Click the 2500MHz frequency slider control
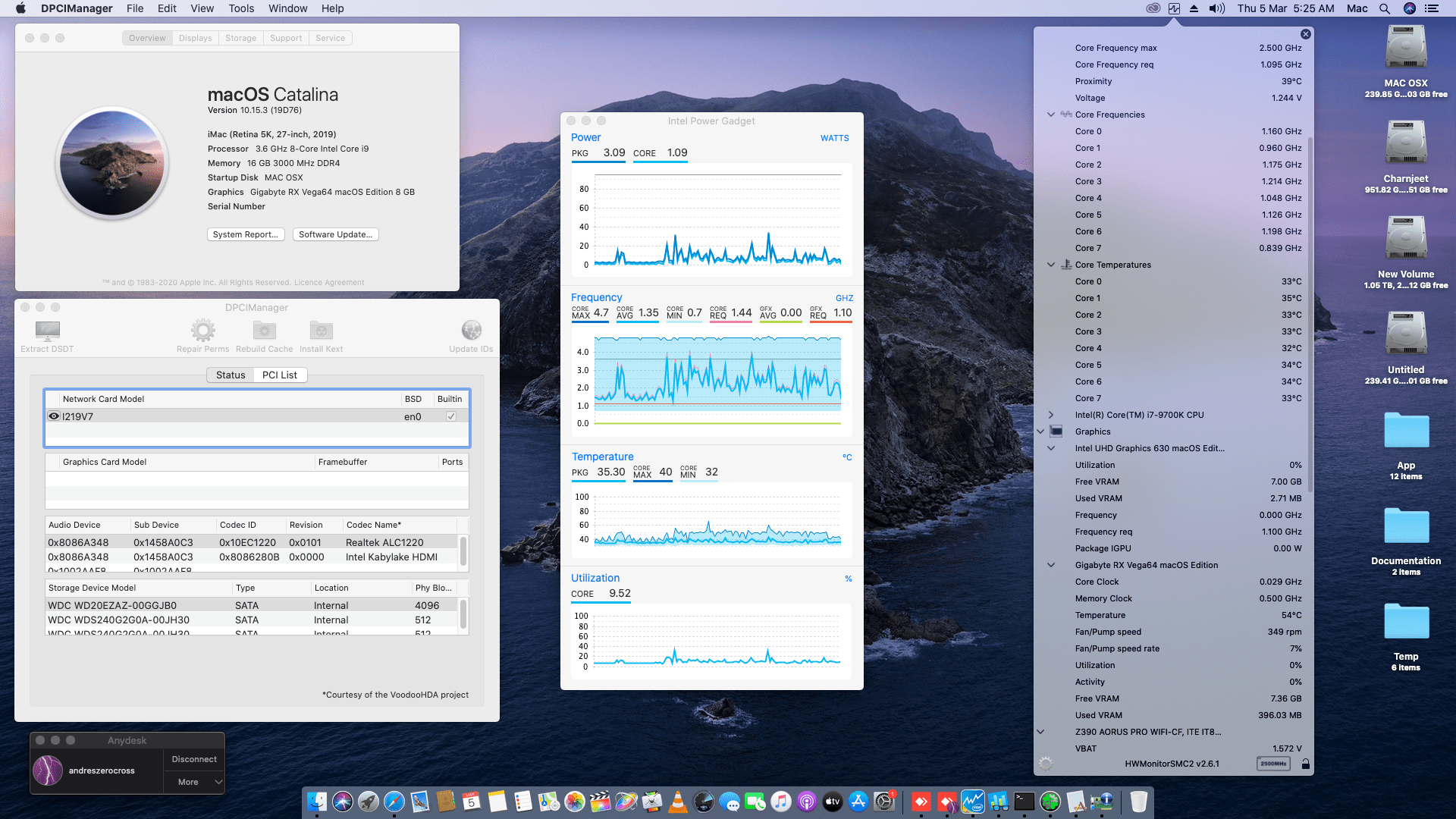 click(x=1273, y=764)
